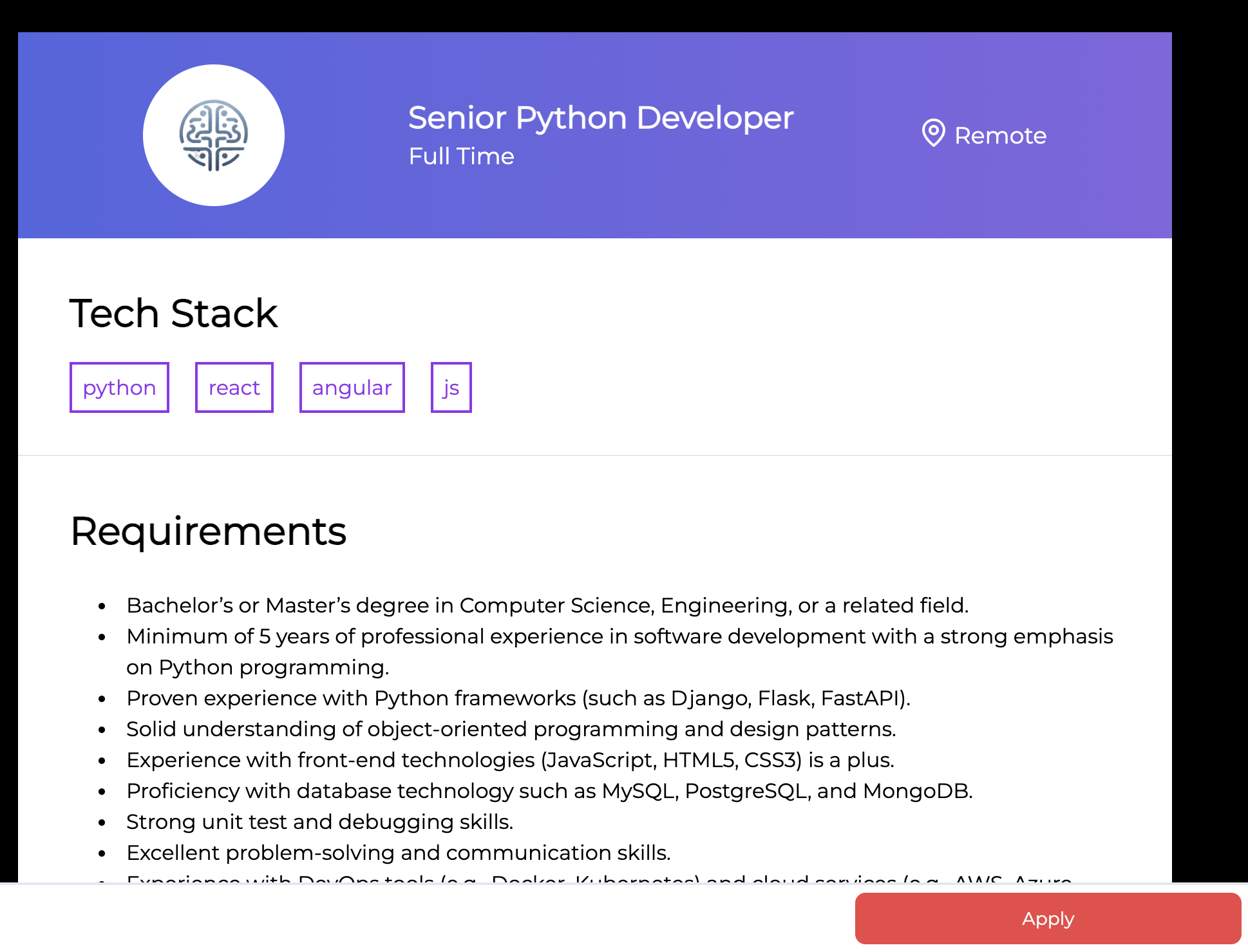Click the location pin icon

click(x=933, y=133)
